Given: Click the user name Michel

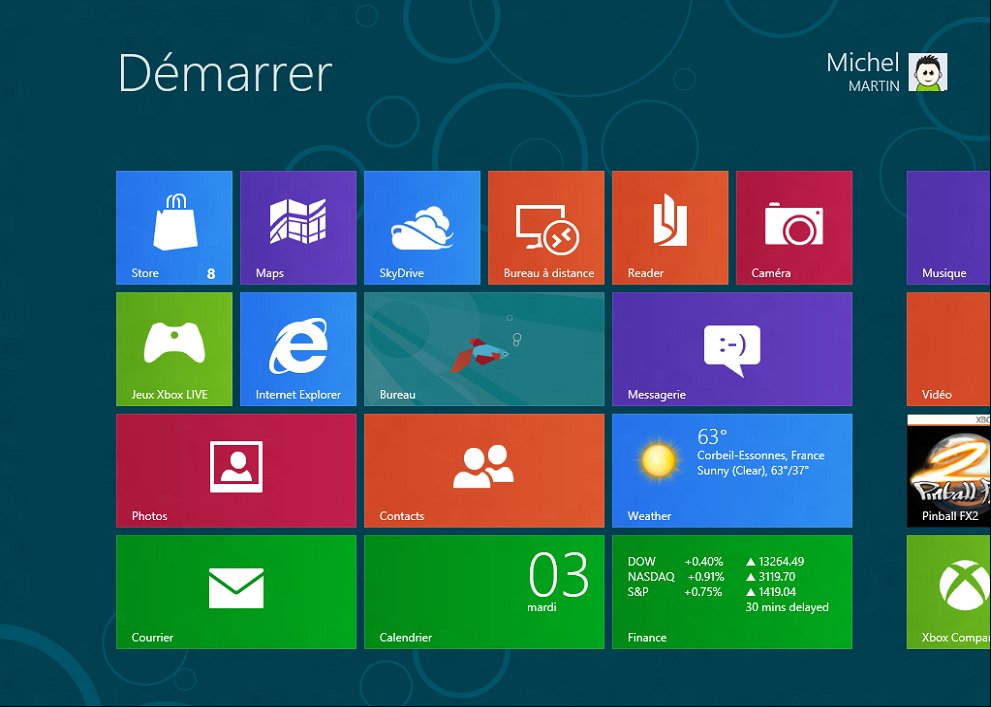Looking at the screenshot, I should click(863, 63).
